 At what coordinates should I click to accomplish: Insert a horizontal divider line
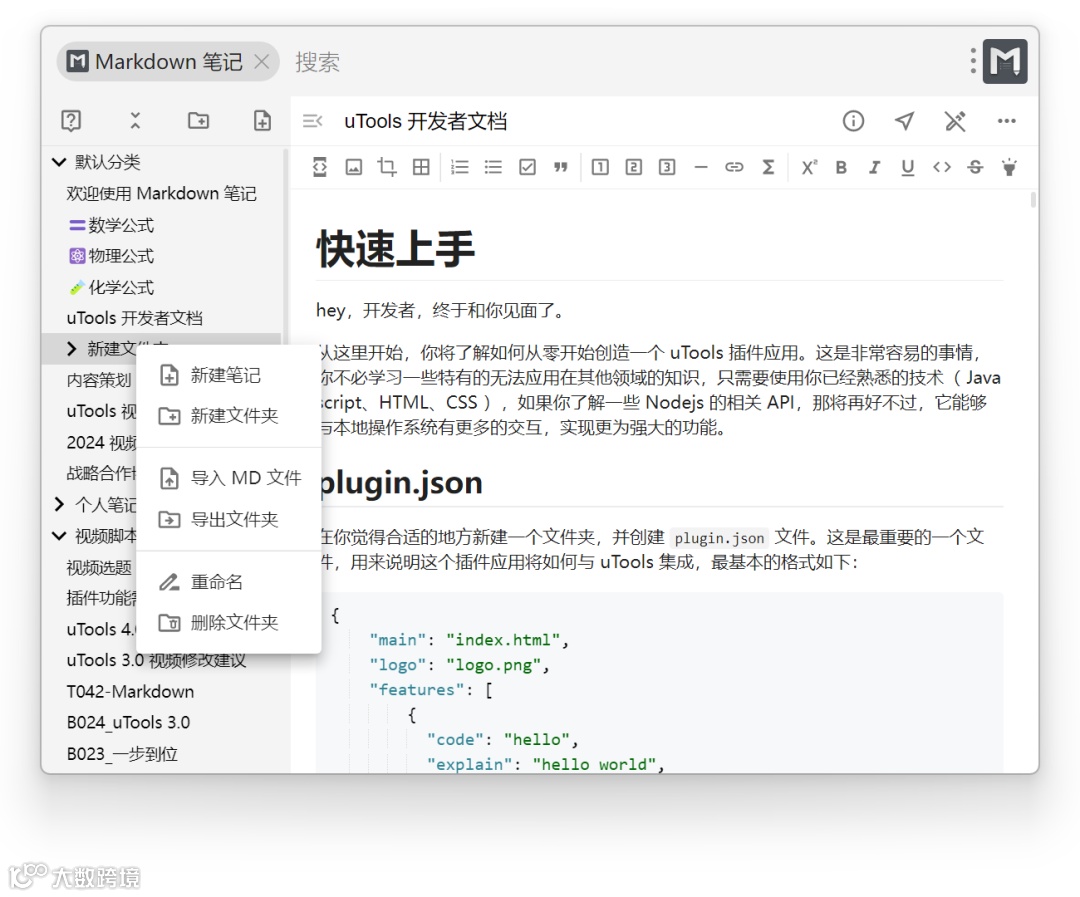click(x=701, y=167)
